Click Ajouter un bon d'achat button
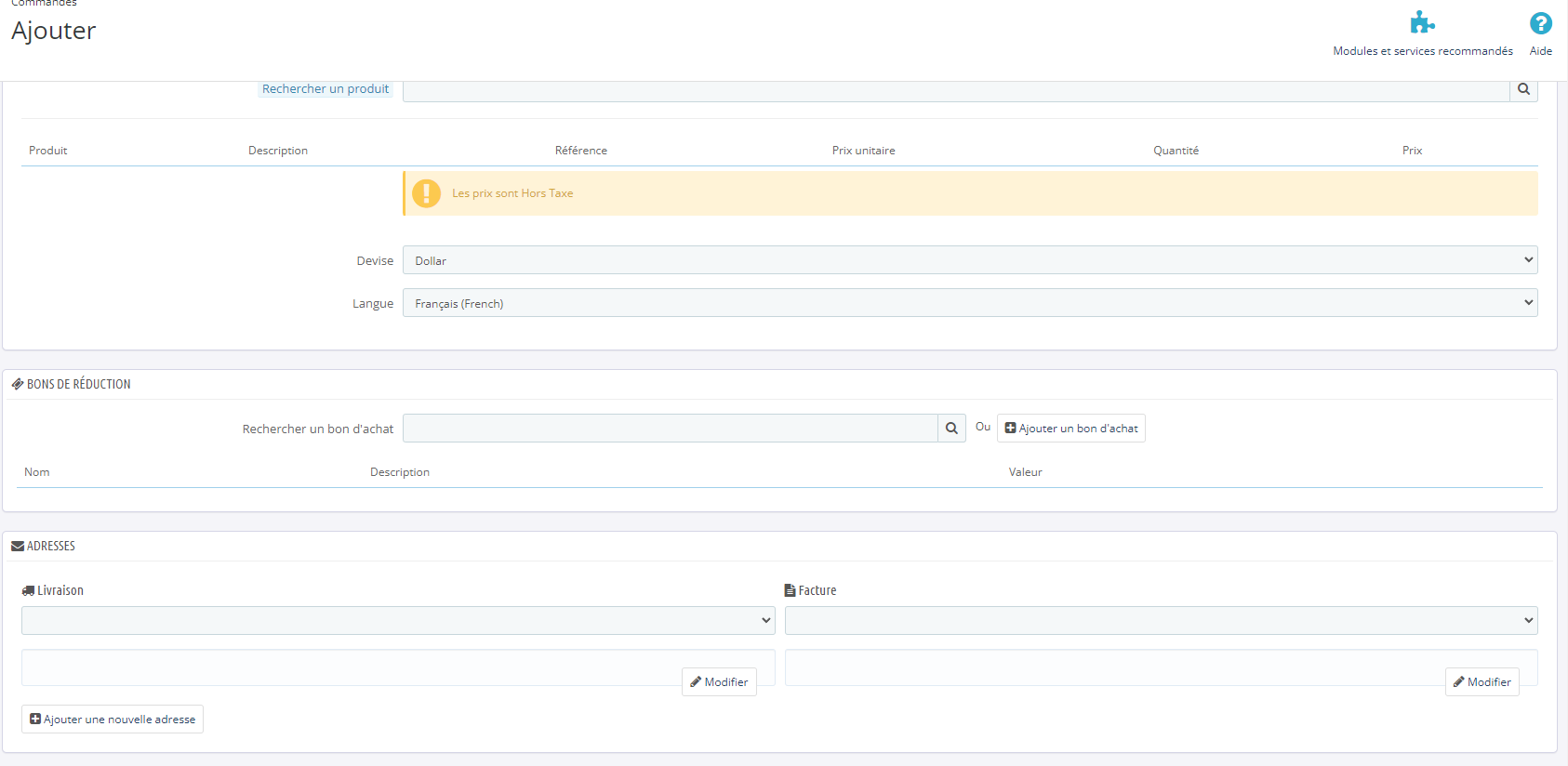 tap(1071, 429)
